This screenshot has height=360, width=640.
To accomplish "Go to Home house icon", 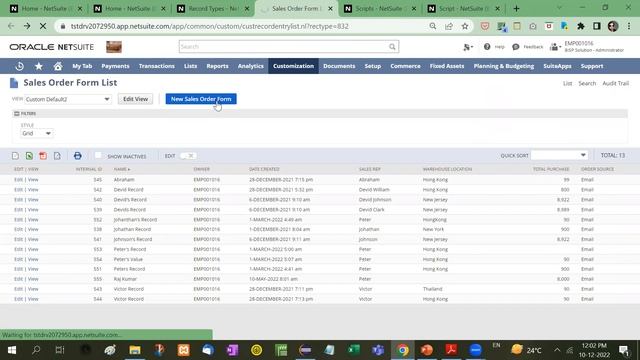I will pos(58,66).
